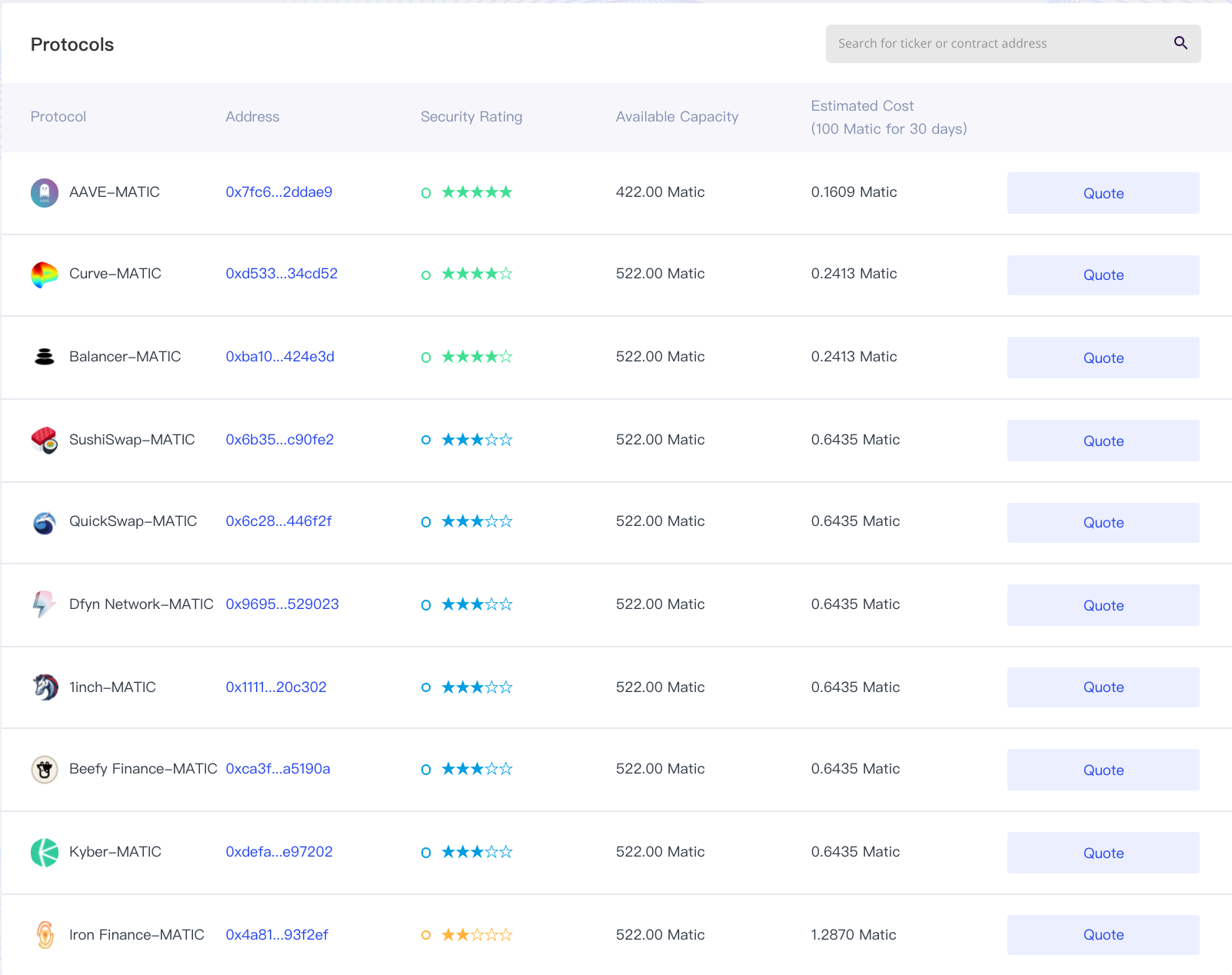The image size is (1232, 975).
Task: Select the Dfyn Network-MATIC protocol name
Action: tap(142, 604)
